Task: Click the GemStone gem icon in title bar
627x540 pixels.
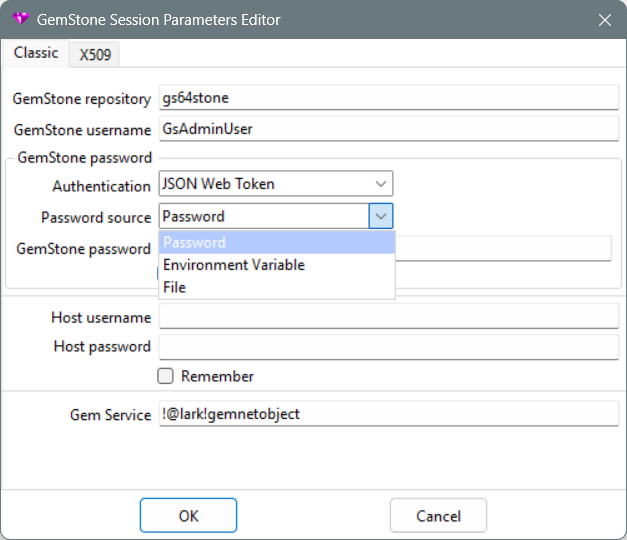Action: 20,19
